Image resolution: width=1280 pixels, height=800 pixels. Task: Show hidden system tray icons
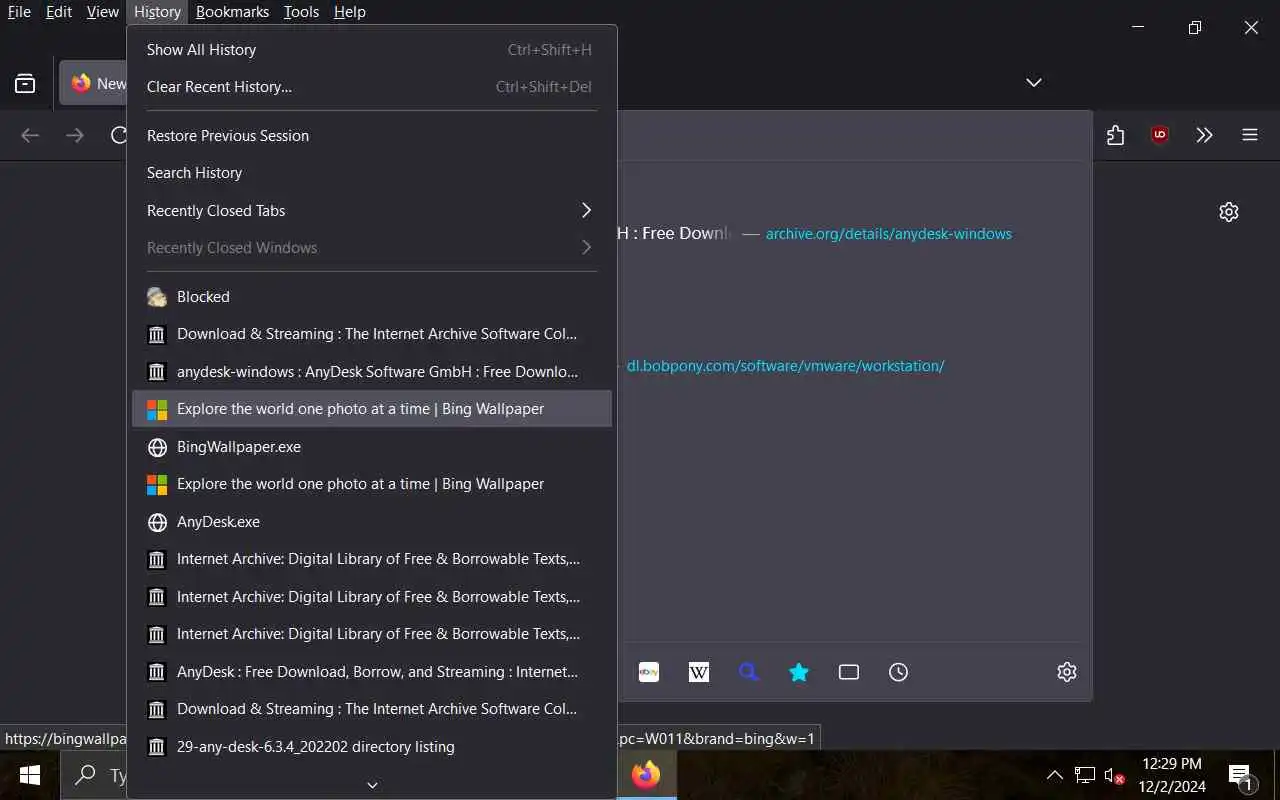point(1054,775)
